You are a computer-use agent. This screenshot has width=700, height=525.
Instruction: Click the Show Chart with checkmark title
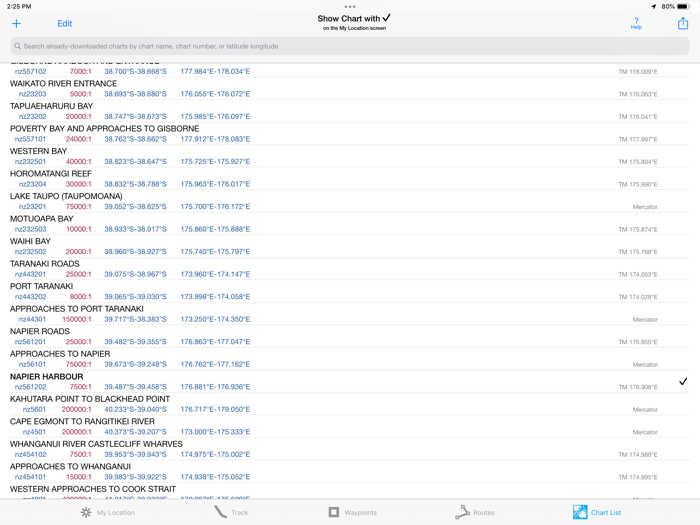pyautogui.click(x=354, y=18)
